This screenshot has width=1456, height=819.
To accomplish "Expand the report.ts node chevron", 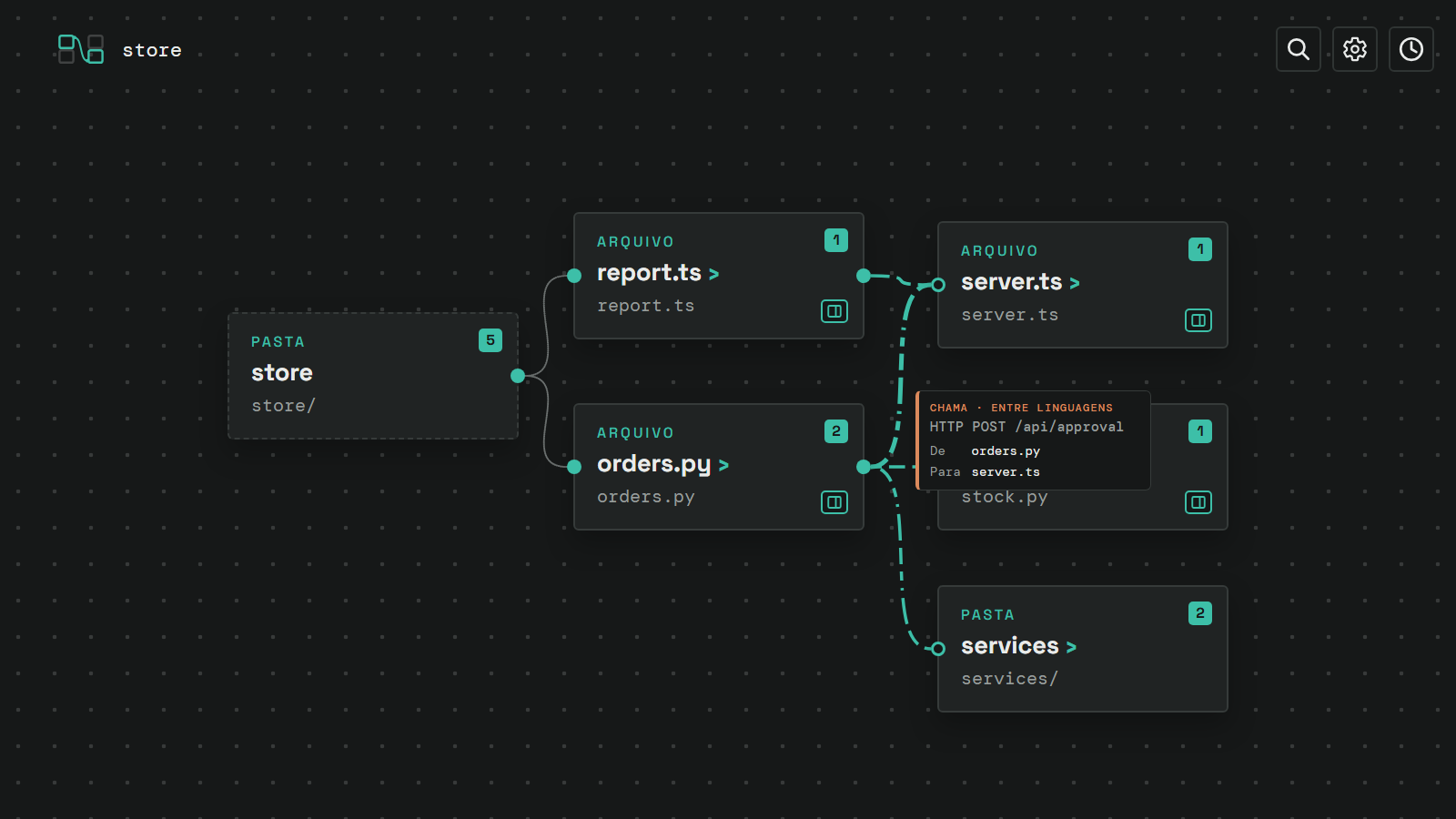I will tap(713, 274).
